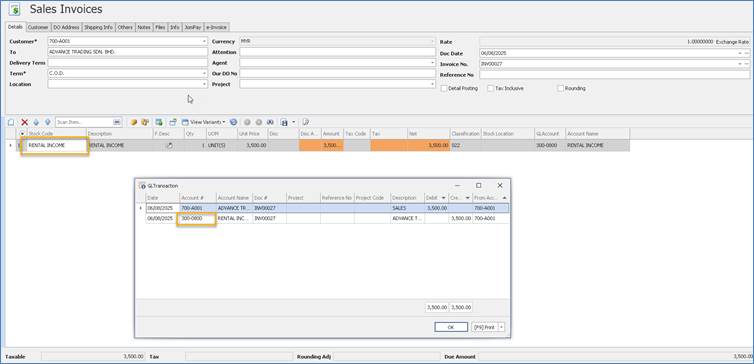Open the Shipping Info tab
Screen dimensions: 754x364
point(98,27)
